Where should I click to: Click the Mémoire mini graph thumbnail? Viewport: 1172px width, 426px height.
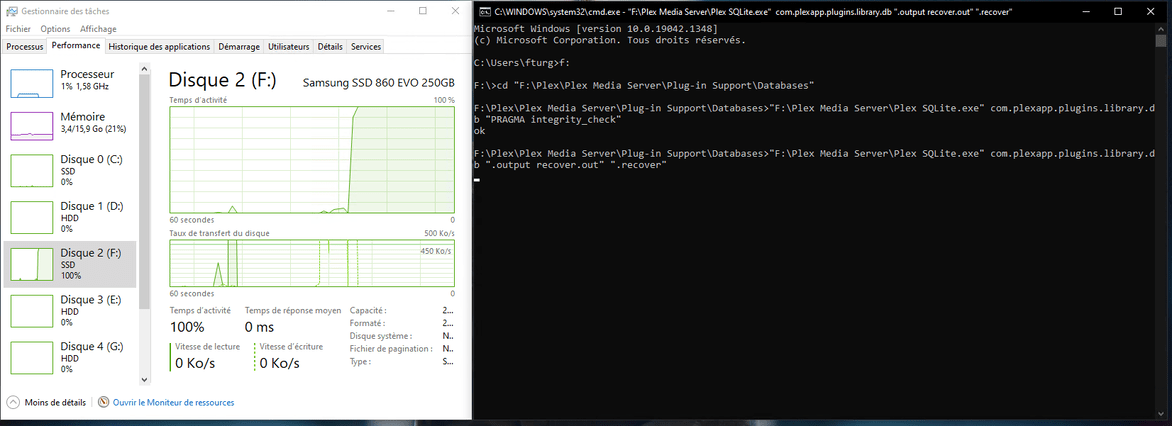click(31, 126)
